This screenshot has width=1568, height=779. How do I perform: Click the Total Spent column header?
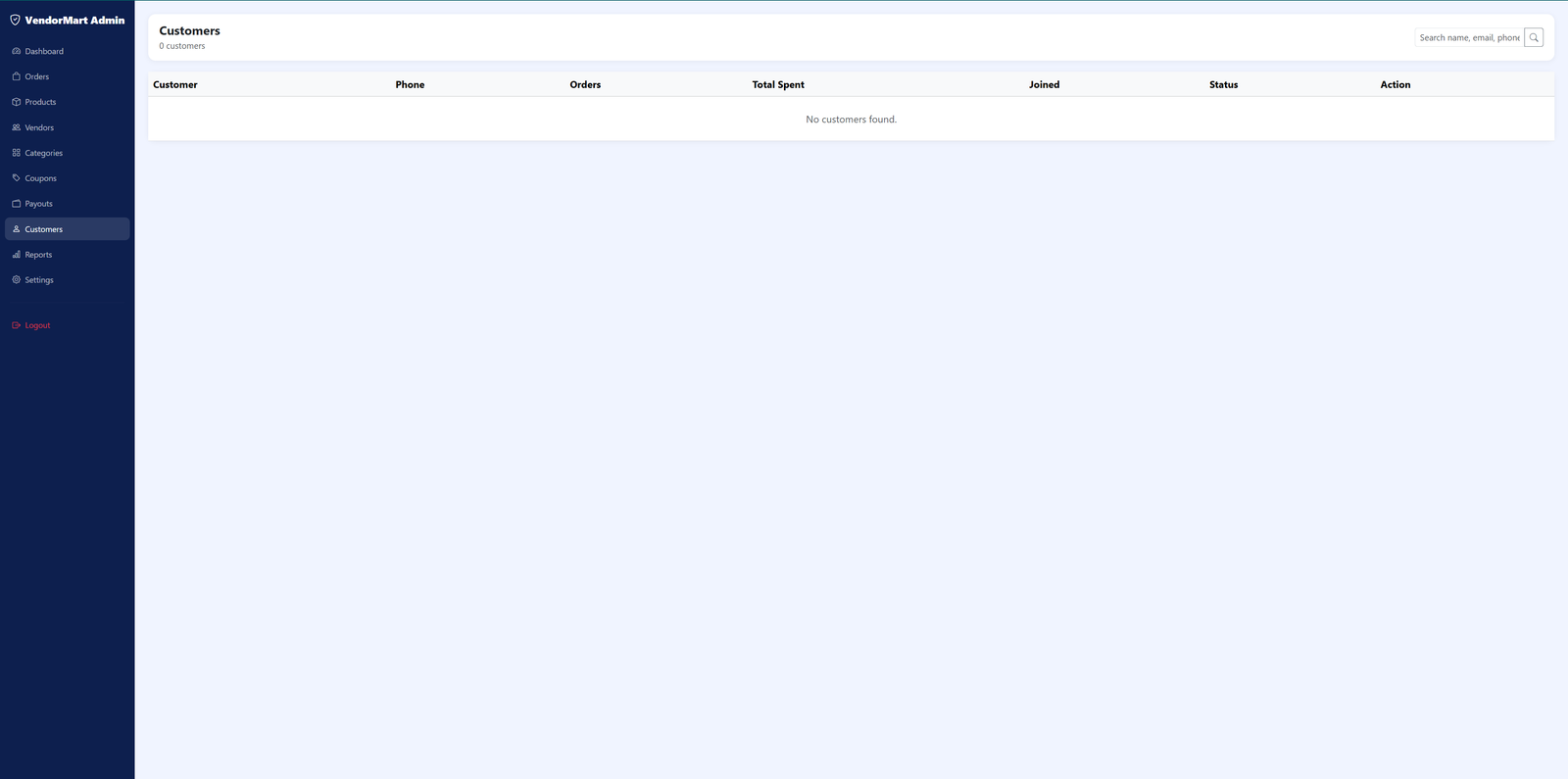click(778, 84)
